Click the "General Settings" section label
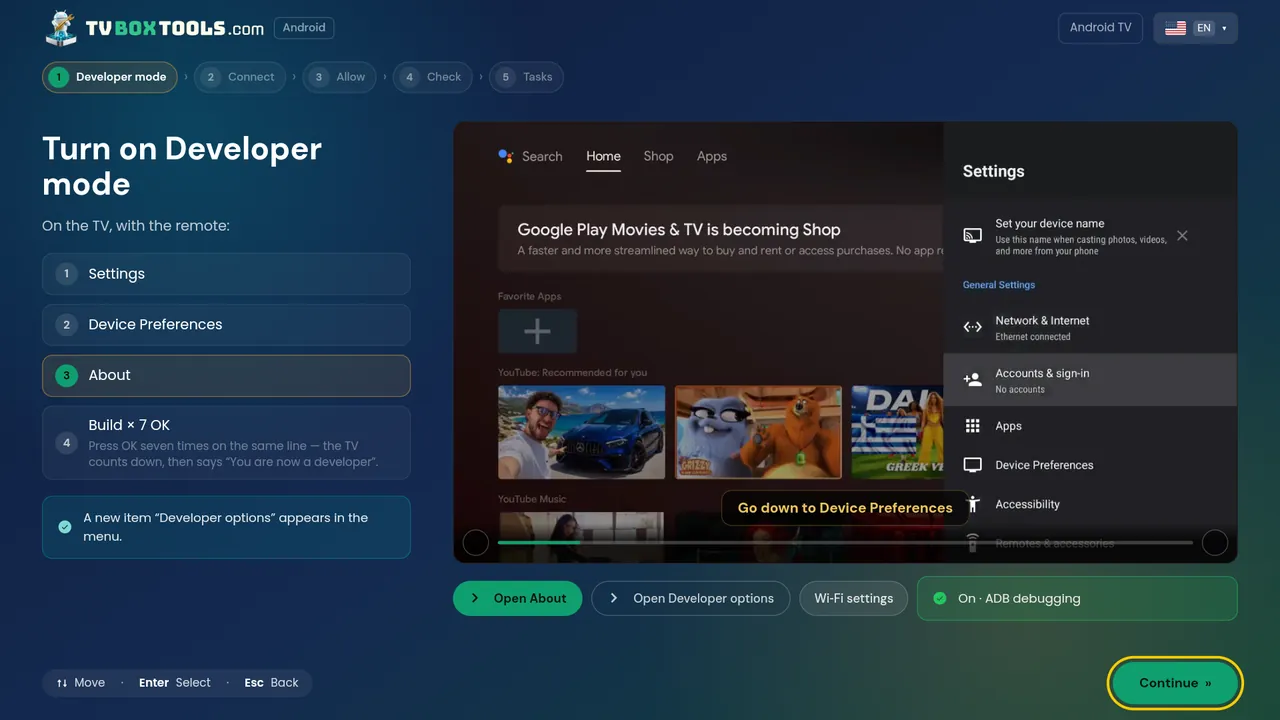 [x=999, y=285]
